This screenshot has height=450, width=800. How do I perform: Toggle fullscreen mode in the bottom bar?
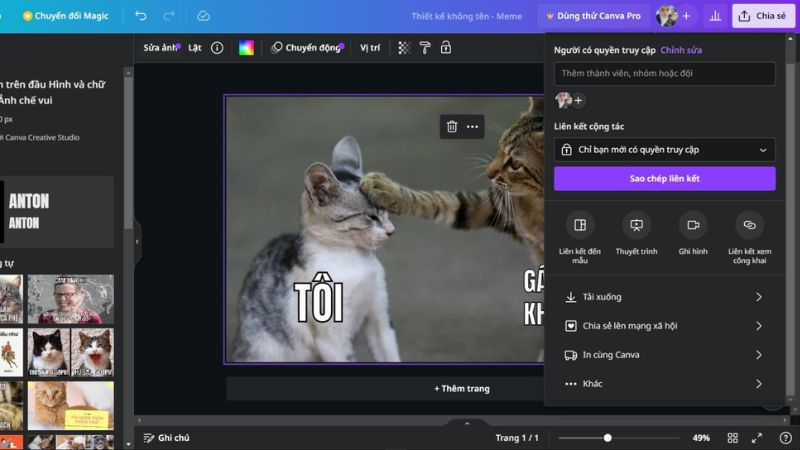757,438
